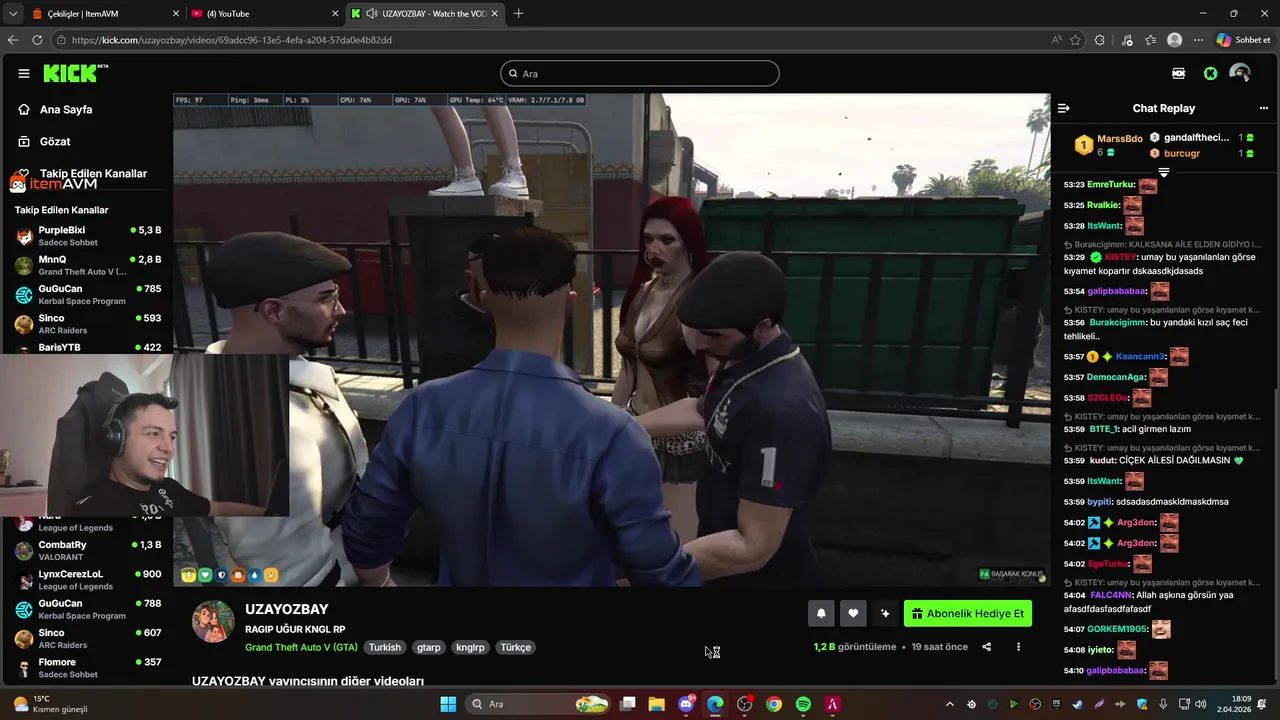
Task: Click Burakcigimm username at 53:56
Action: tap(1117, 323)
